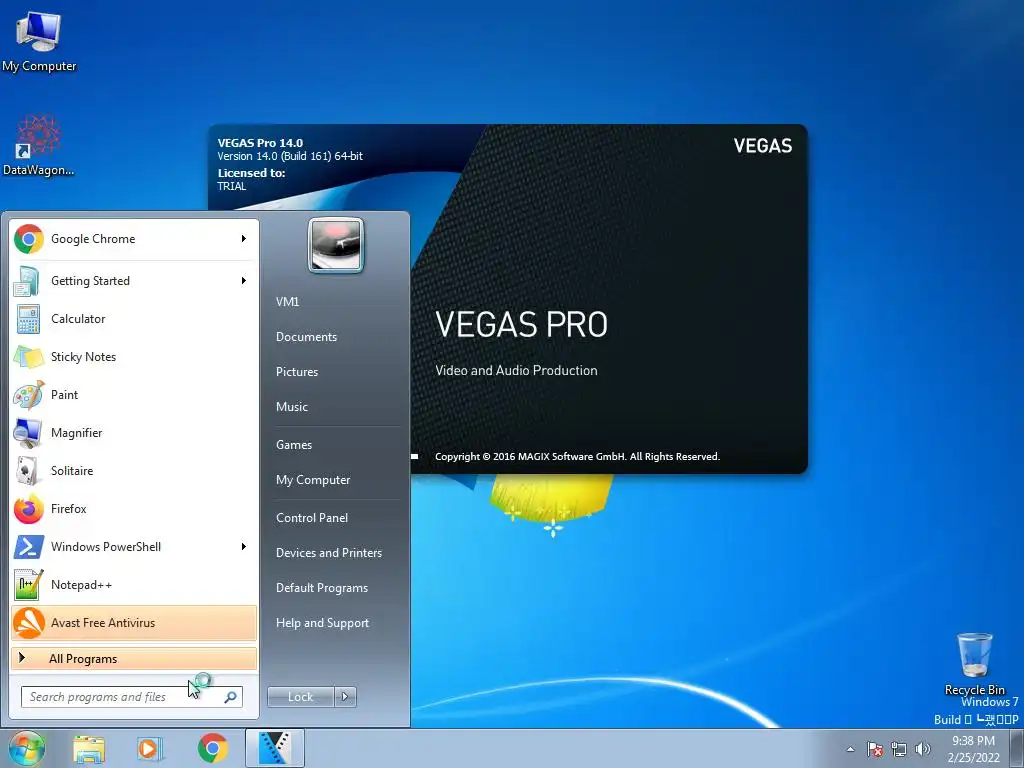Open the Sticky Notes icon
This screenshot has width=1024, height=768.
tap(29, 357)
